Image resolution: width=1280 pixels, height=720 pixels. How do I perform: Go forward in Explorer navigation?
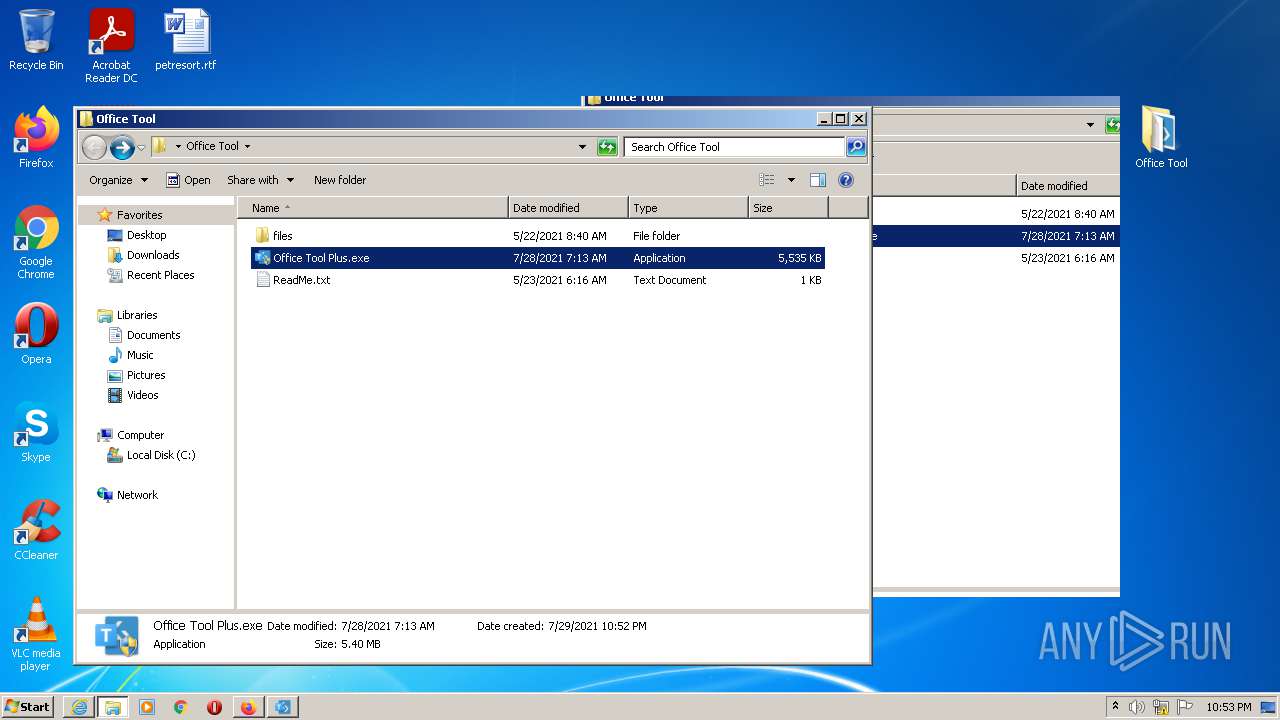click(x=122, y=147)
